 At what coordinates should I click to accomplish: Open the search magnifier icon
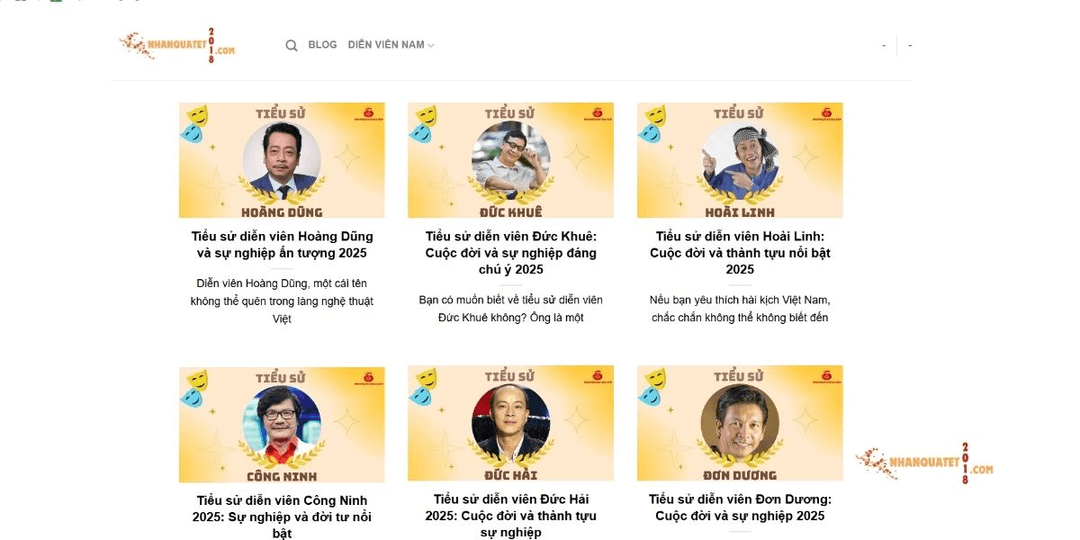pos(291,45)
